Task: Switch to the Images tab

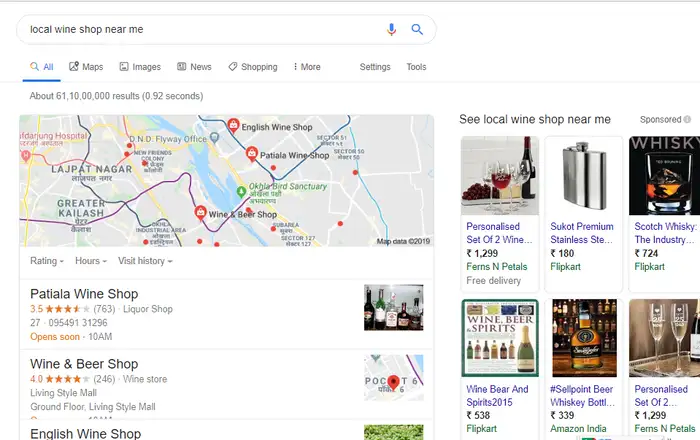Action: 140,67
